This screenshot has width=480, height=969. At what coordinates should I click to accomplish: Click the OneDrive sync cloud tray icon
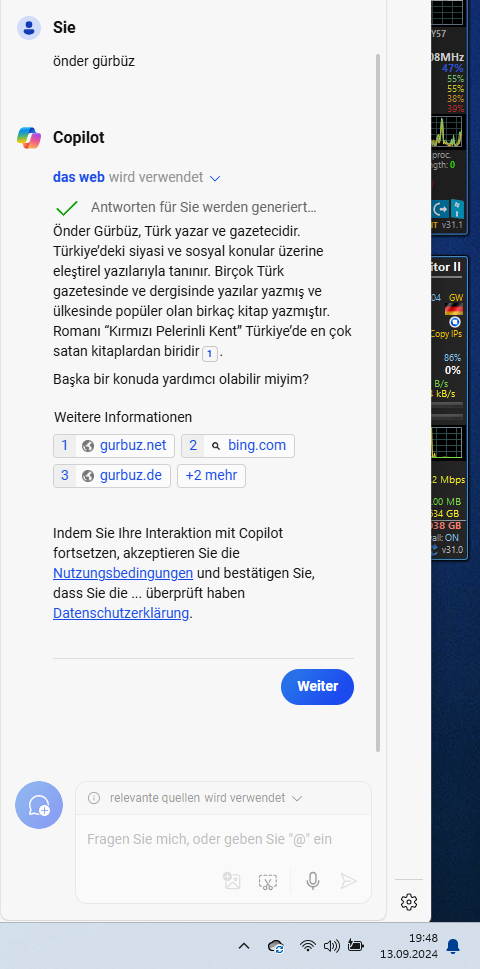point(276,946)
